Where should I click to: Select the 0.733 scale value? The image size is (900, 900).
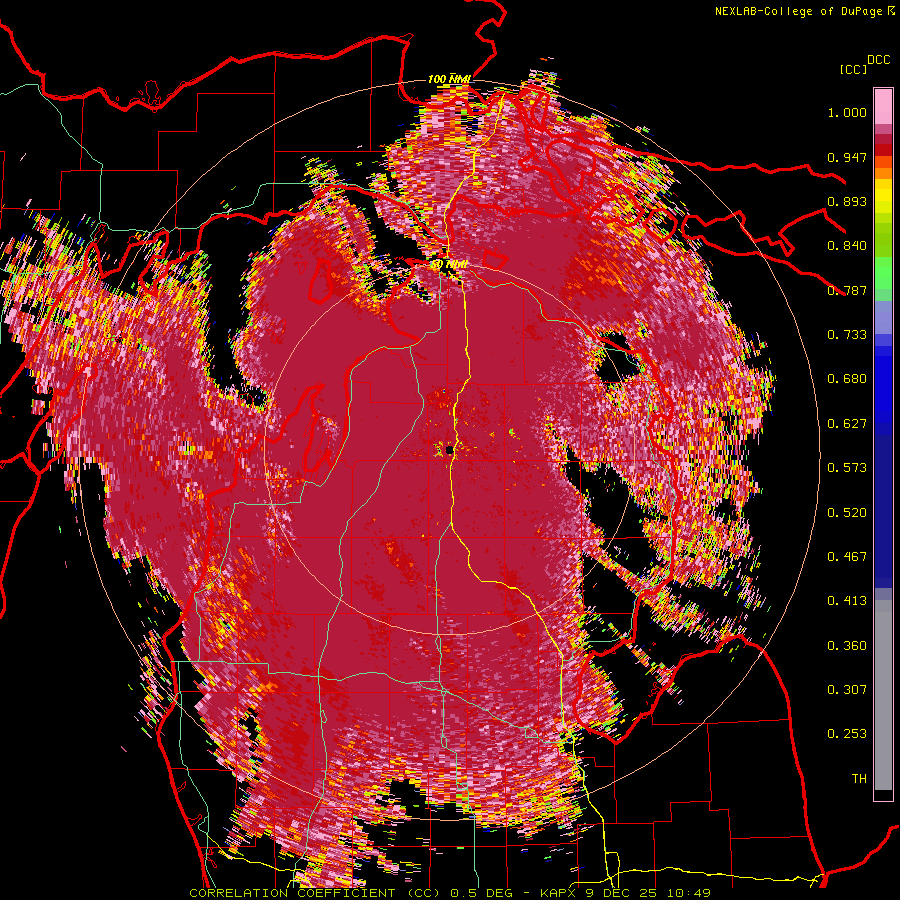[847, 335]
